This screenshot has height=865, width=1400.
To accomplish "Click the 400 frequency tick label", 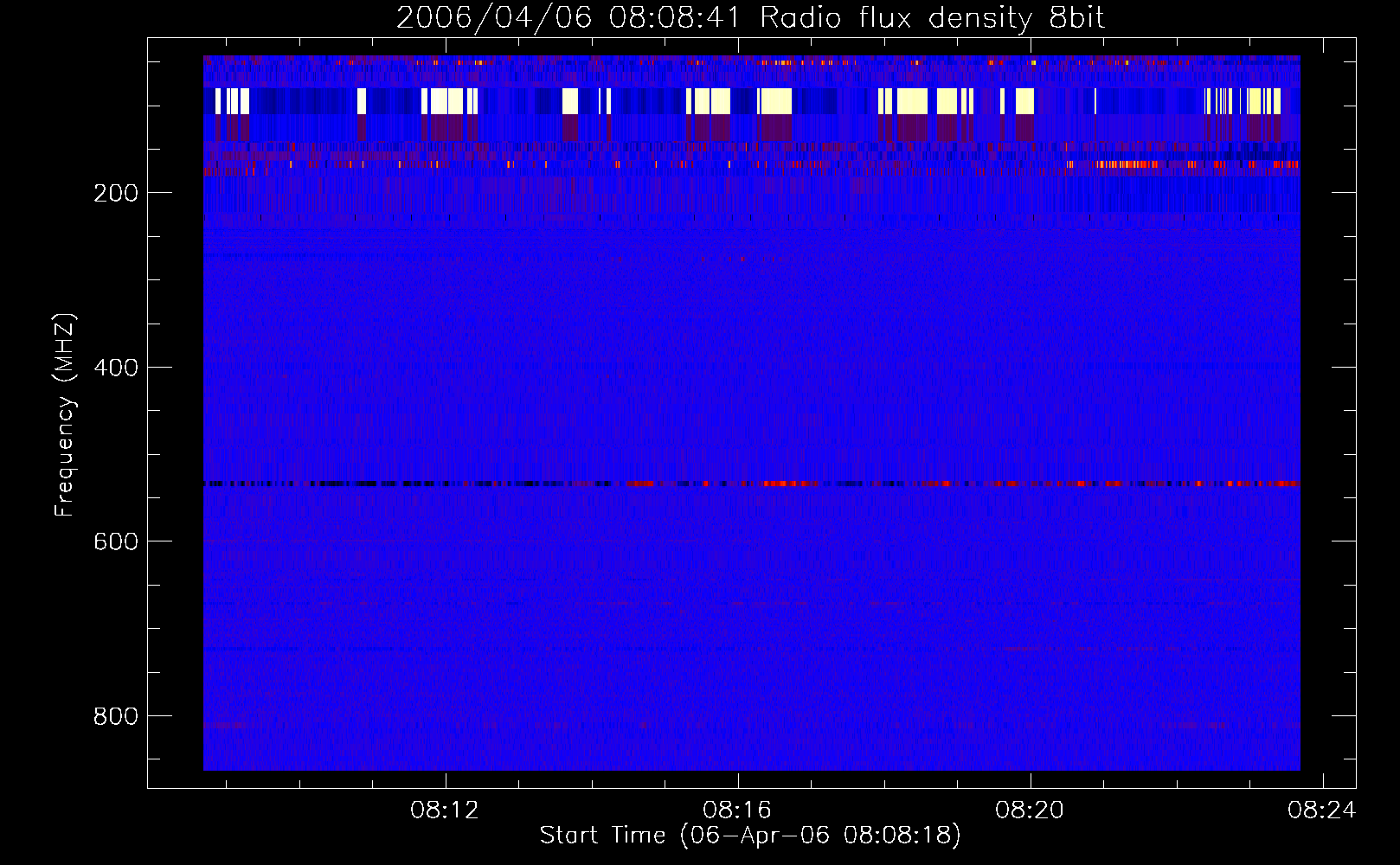I will 116,368.
